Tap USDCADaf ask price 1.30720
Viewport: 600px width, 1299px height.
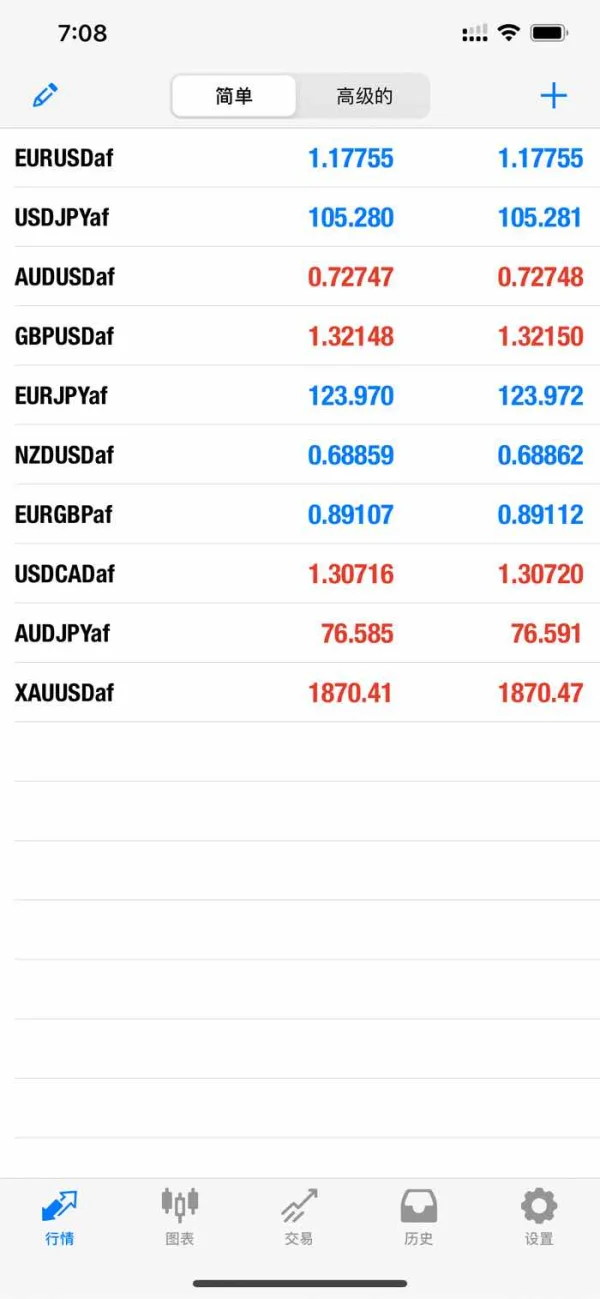[x=540, y=574]
